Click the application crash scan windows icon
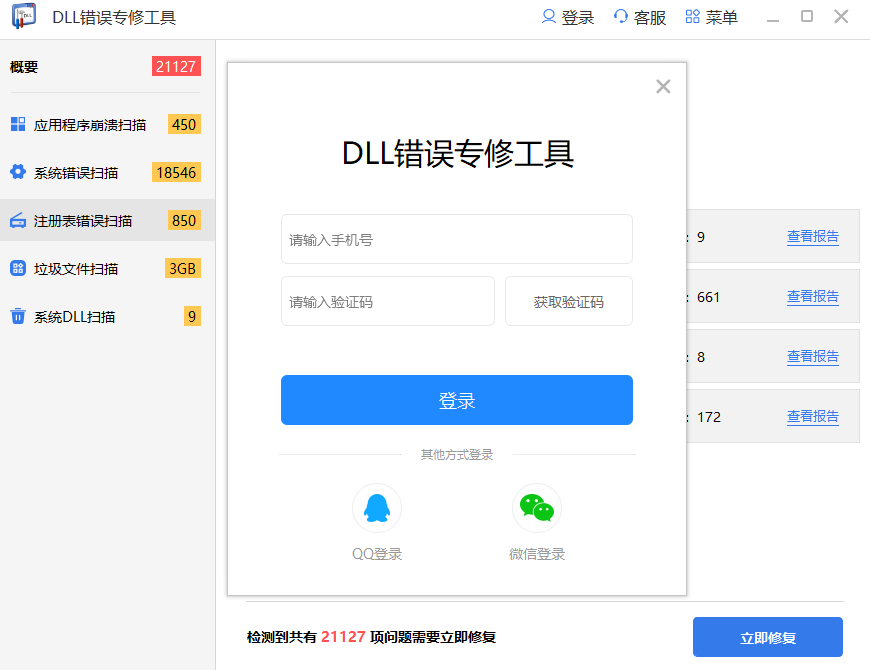This screenshot has width=870, height=670. click(18, 124)
